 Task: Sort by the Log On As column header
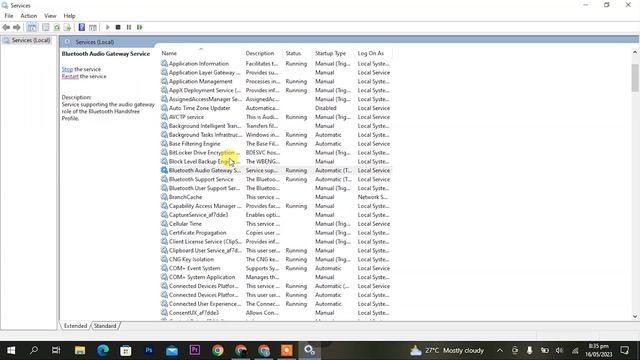pyautogui.click(x=373, y=53)
